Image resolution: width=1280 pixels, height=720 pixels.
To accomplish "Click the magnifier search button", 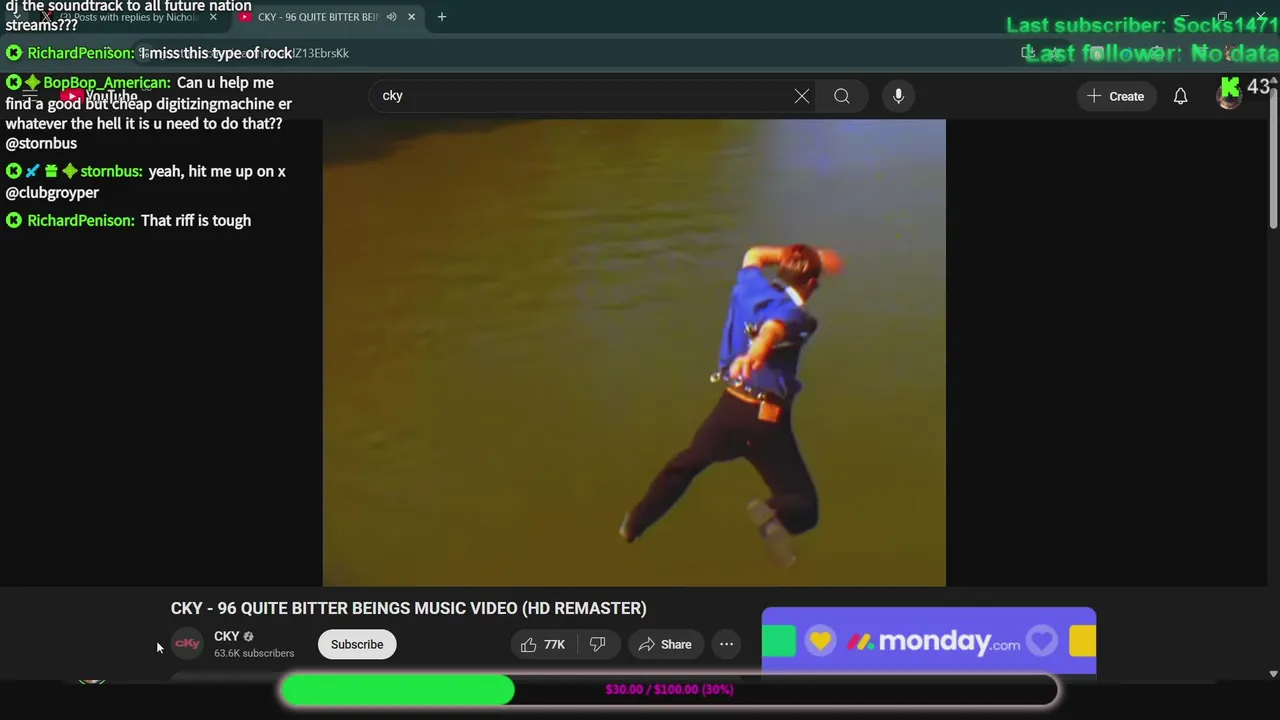I will (x=842, y=96).
